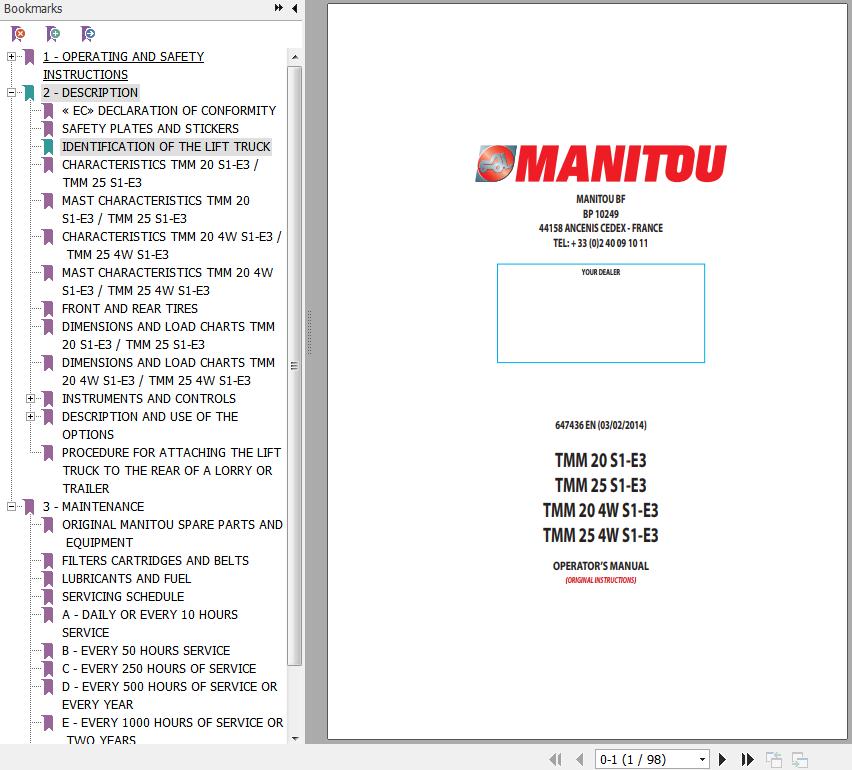
Task: Open MAST CHARACTERISTICS TMM 20 S1-E3 bookmark
Action: pos(155,209)
